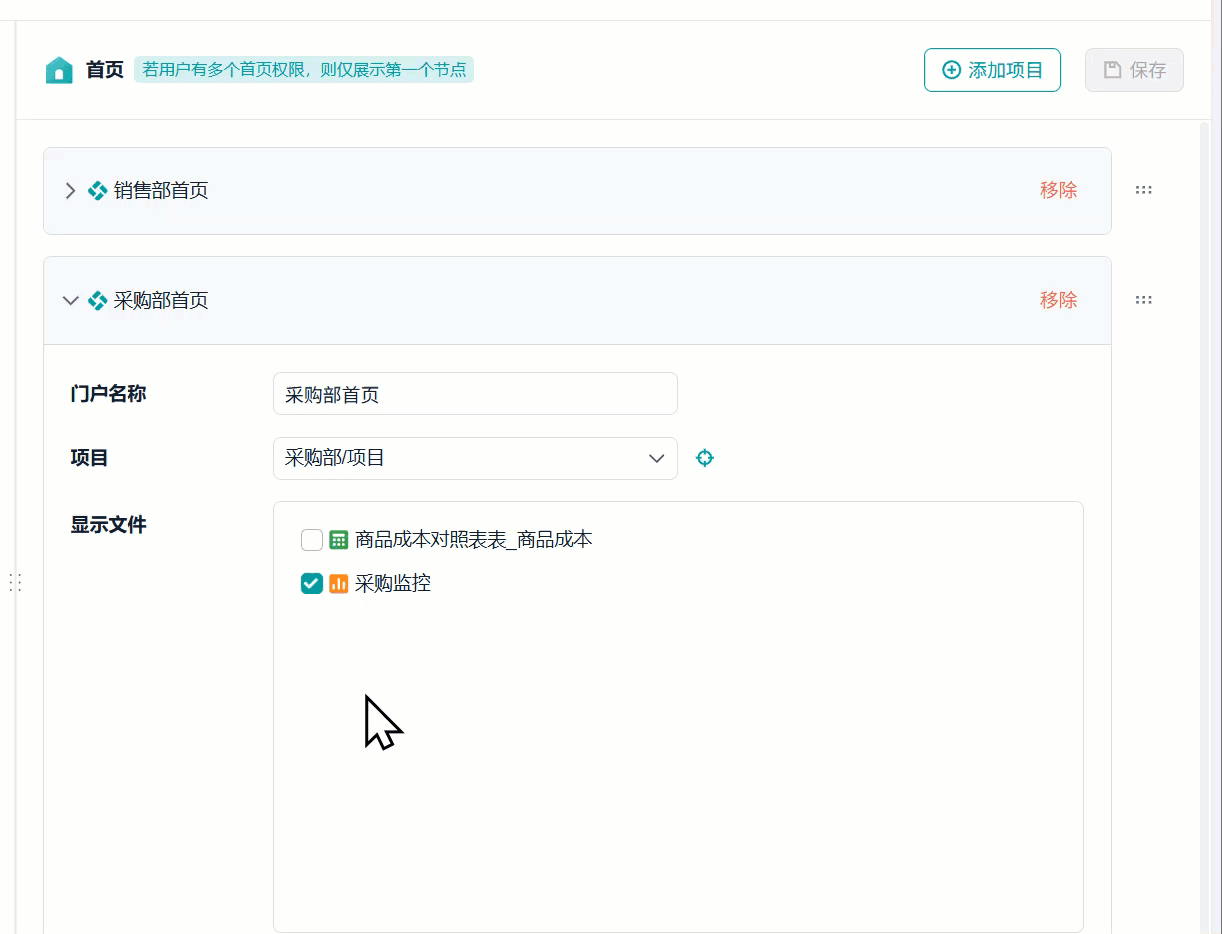Click the 首页 heading text
Image resolution: width=1222 pixels, height=934 pixels.
[105, 70]
